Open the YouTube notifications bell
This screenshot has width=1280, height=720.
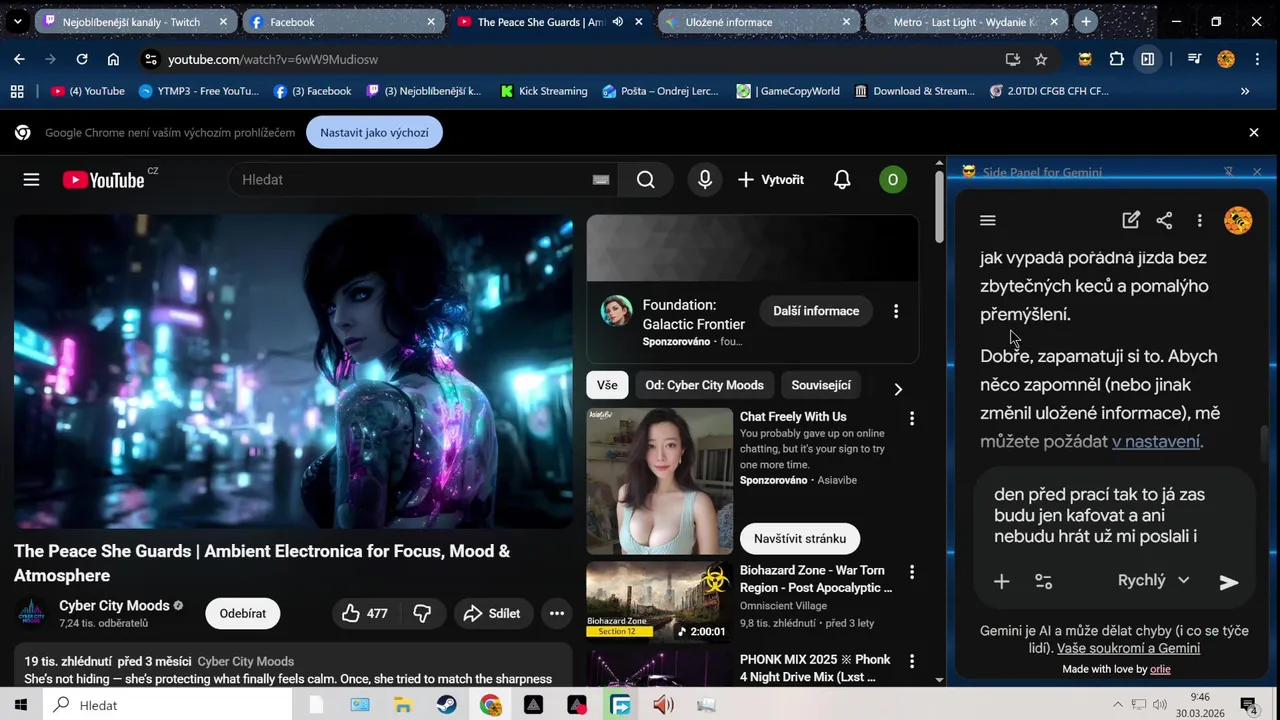pyautogui.click(x=842, y=180)
